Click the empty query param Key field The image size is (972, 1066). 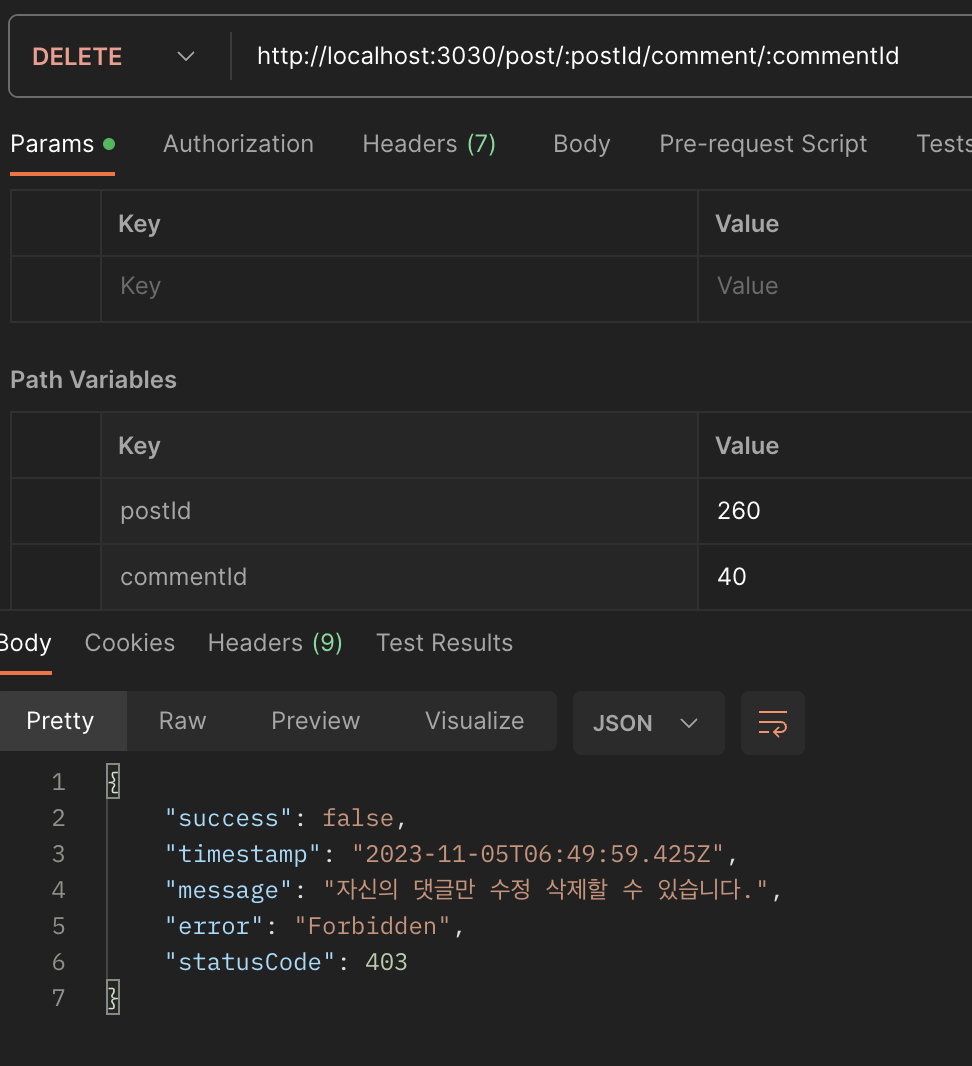point(400,288)
